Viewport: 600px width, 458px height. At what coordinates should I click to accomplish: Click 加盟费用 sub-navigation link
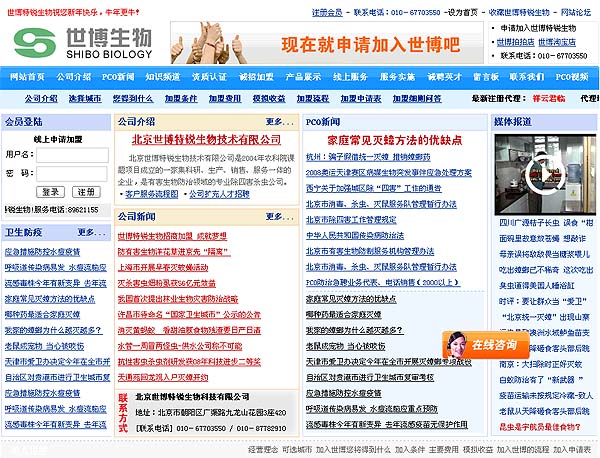pos(225,99)
